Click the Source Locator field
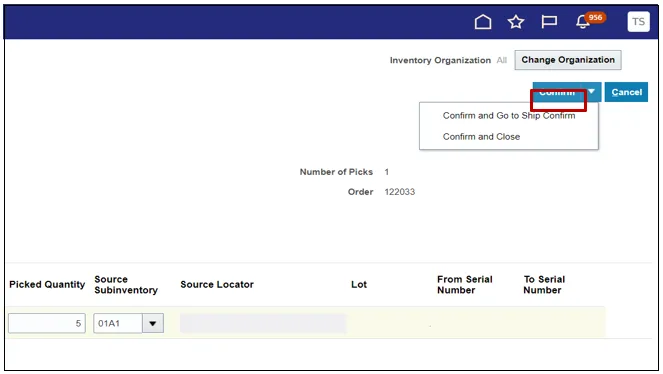The image size is (663, 374). coord(263,323)
